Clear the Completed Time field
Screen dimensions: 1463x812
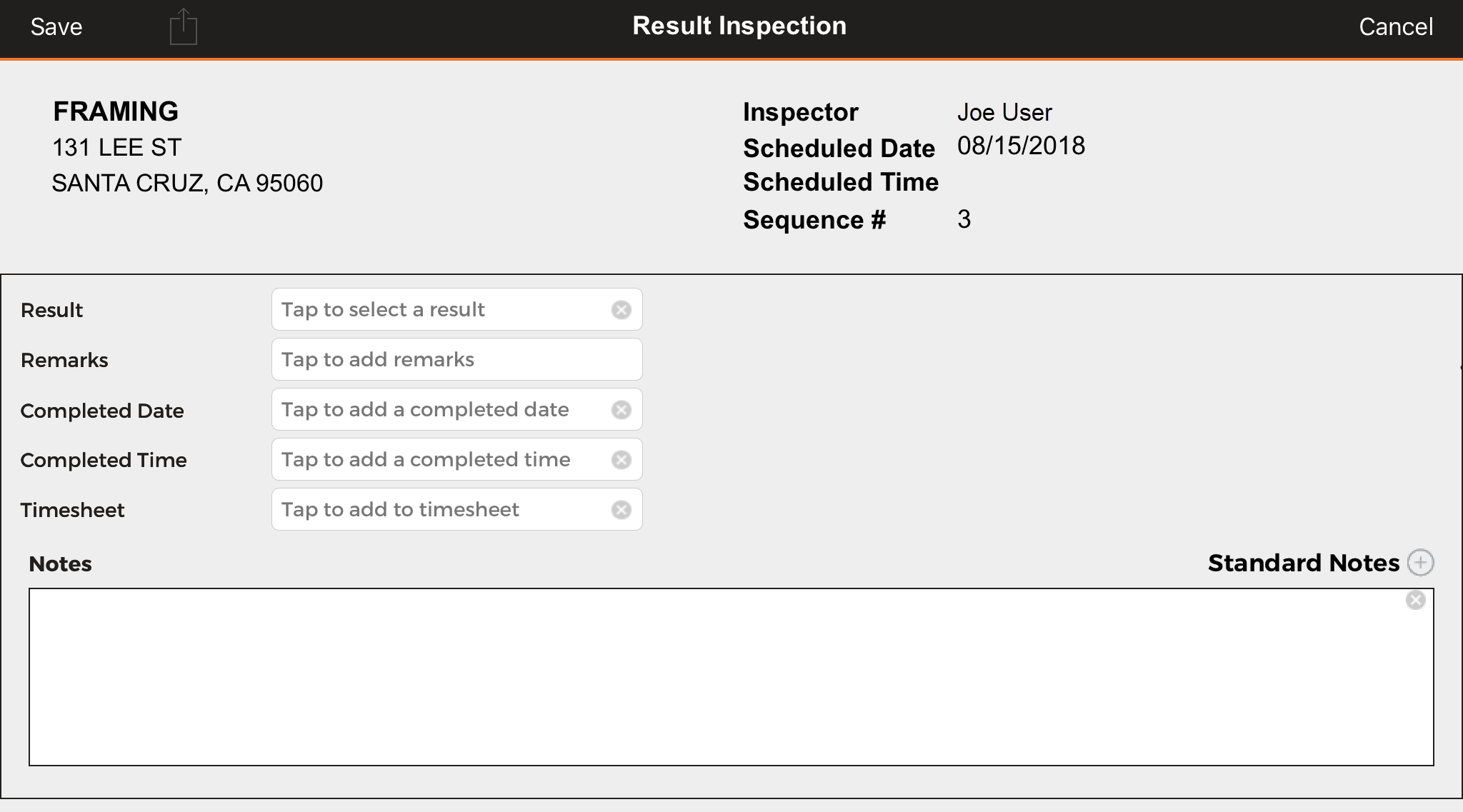point(621,460)
